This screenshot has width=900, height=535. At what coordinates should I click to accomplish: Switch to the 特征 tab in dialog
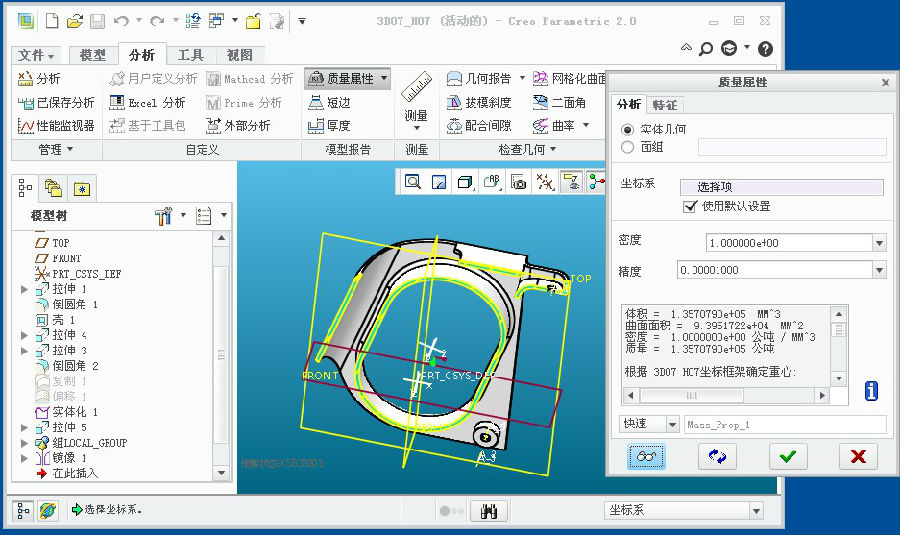[x=664, y=104]
